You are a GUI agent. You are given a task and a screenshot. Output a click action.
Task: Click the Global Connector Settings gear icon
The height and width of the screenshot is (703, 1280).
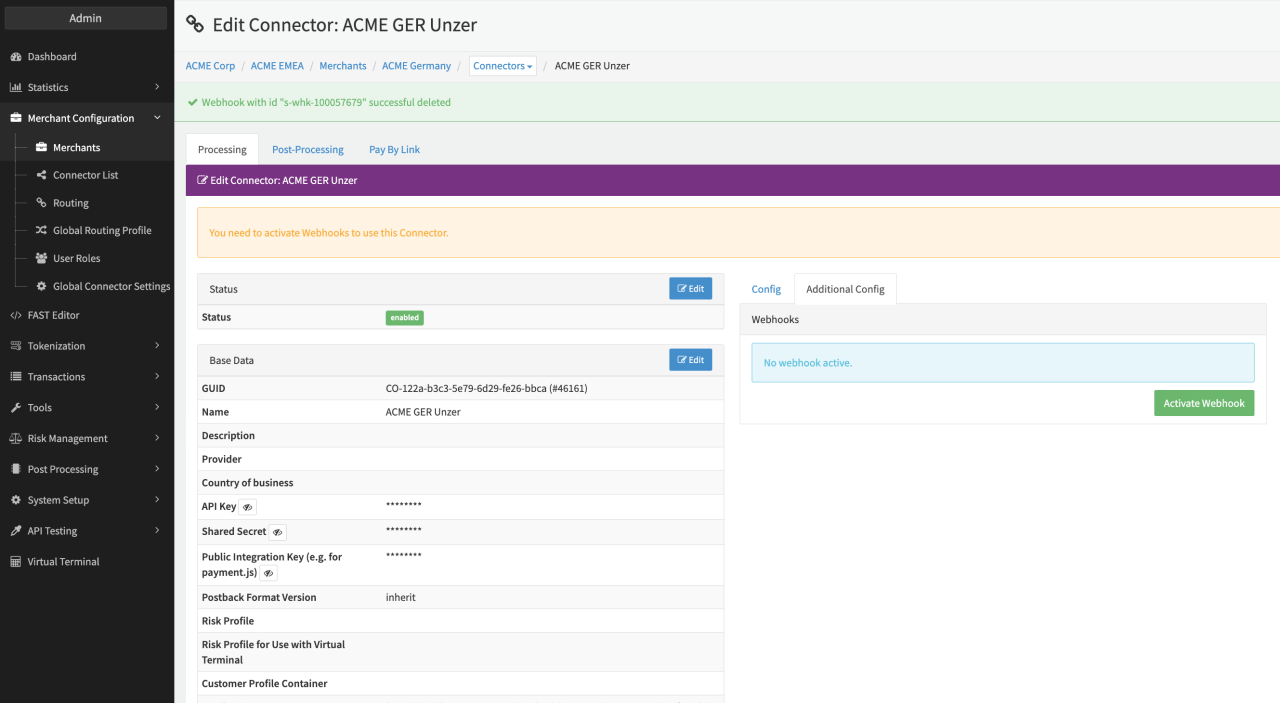[x=41, y=286]
